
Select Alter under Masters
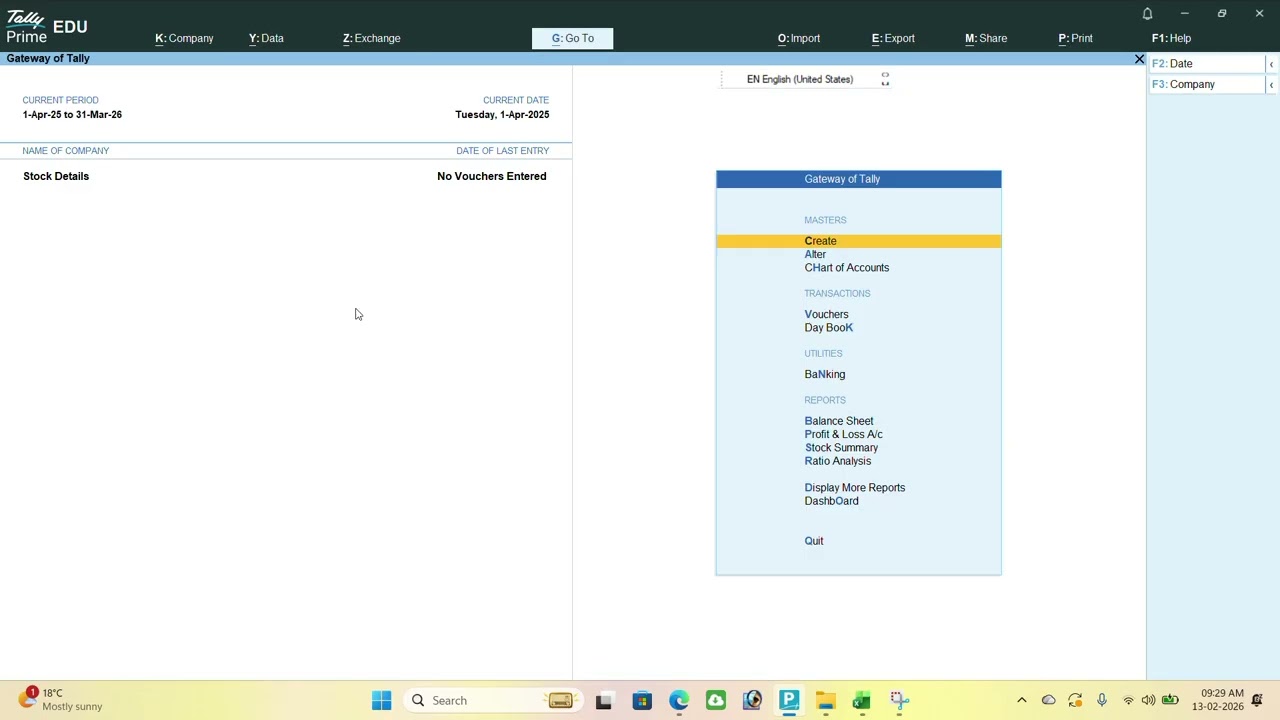coord(815,255)
